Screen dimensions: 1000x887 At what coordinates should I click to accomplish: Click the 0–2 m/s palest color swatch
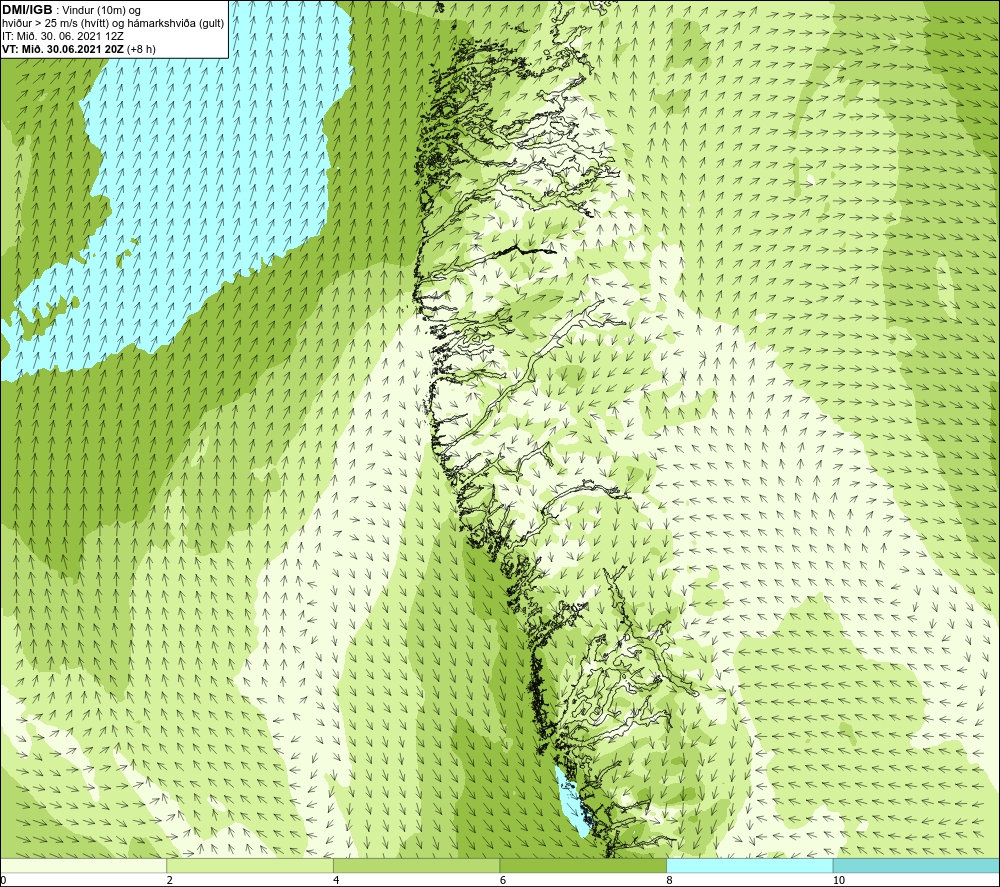(x=83, y=865)
